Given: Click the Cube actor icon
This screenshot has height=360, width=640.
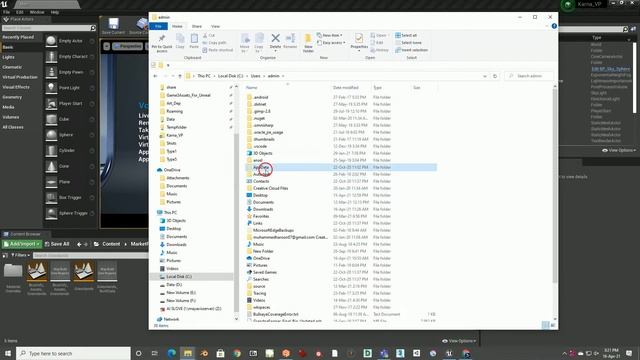Looking at the screenshot, I should [51, 119].
